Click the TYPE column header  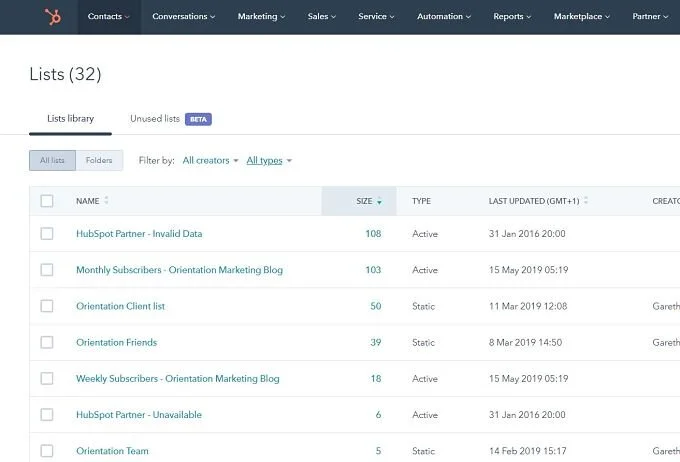pos(421,201)
